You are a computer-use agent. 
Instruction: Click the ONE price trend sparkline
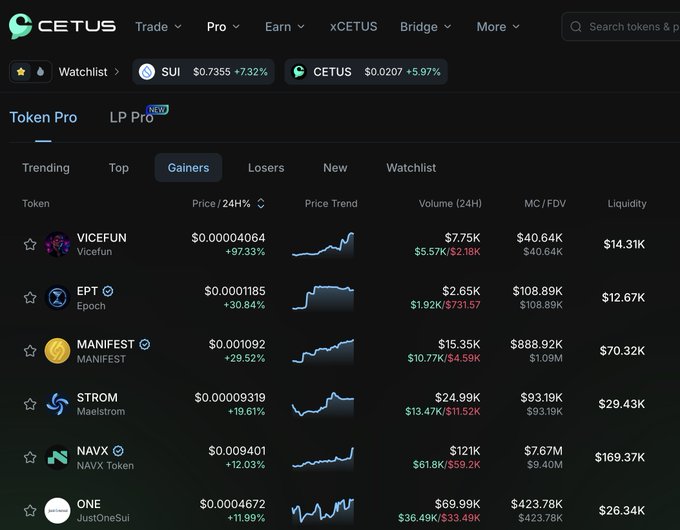(x=323, y=510)
